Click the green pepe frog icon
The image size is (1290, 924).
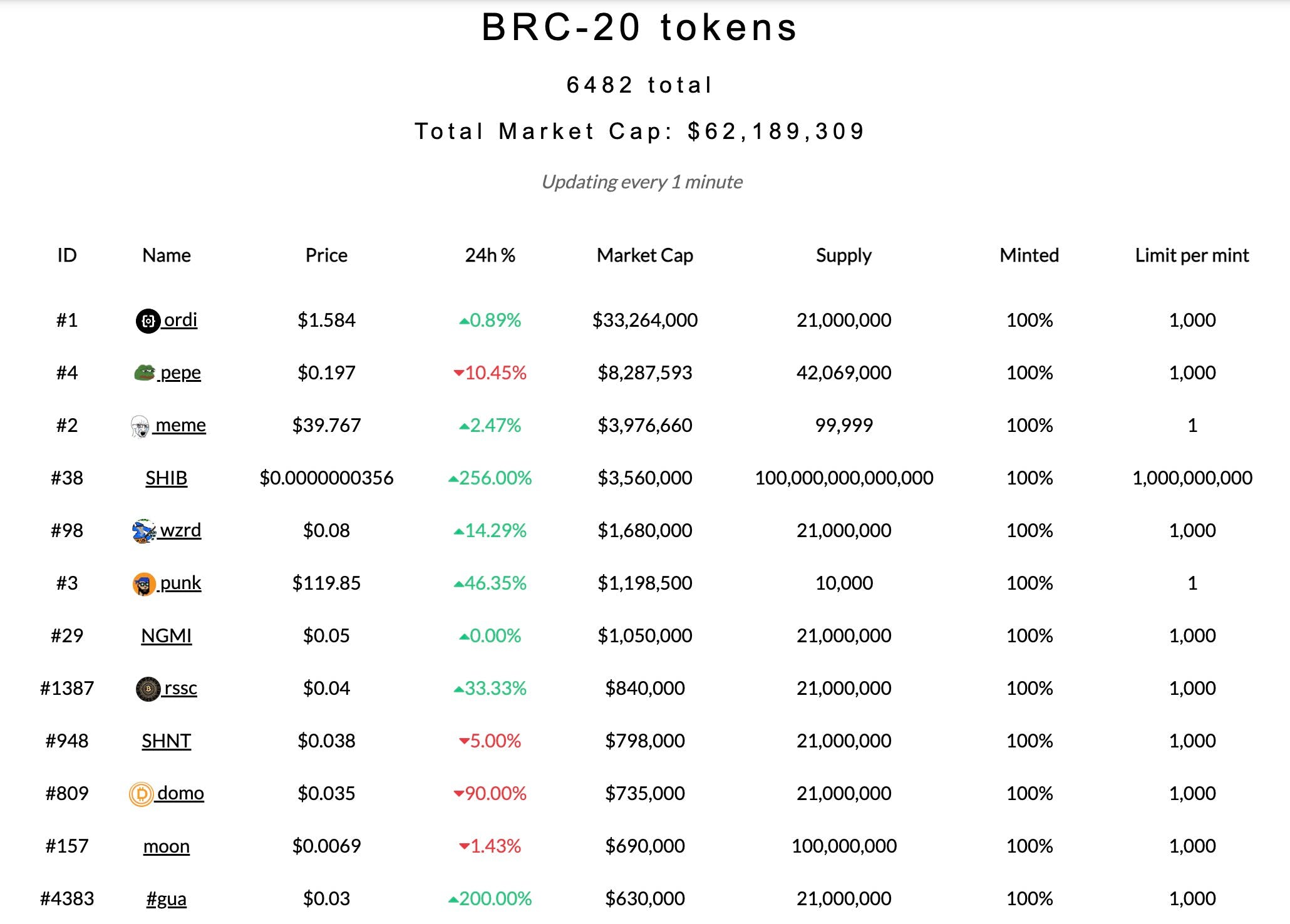pyautogui.click(x=144, y=373)
